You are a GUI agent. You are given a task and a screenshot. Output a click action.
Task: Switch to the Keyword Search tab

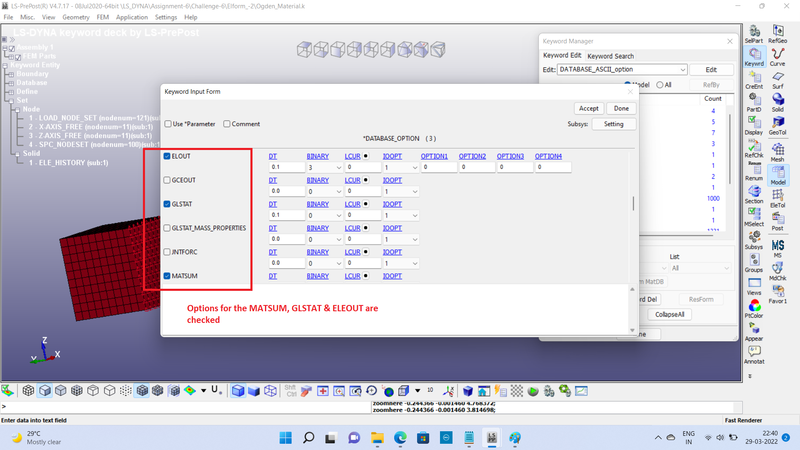pyautogui.click(x=610, y=56)
